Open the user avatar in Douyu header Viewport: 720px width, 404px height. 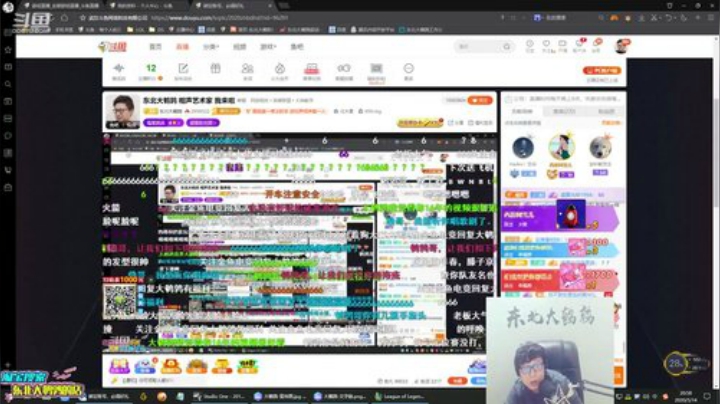tap(621, 46)
